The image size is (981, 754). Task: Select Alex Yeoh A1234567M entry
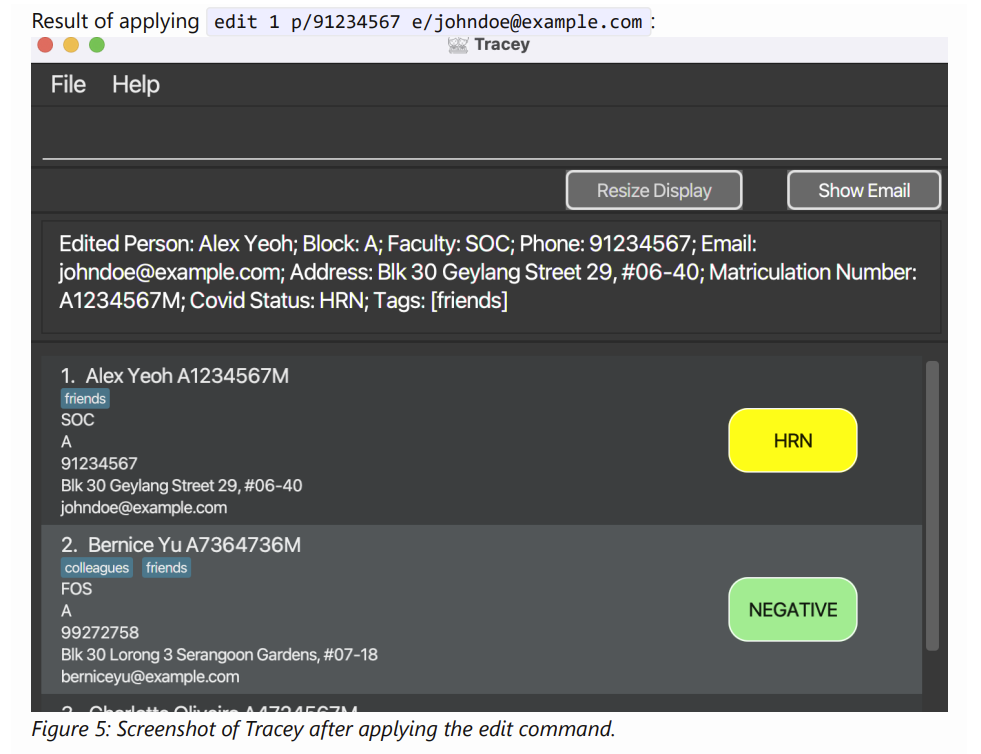click(x=481, y=441)
